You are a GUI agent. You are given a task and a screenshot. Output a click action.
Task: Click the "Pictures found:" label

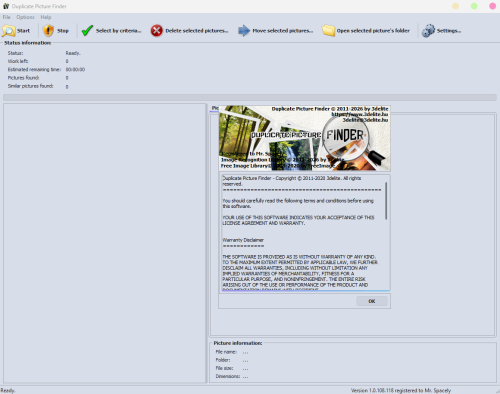23,78
